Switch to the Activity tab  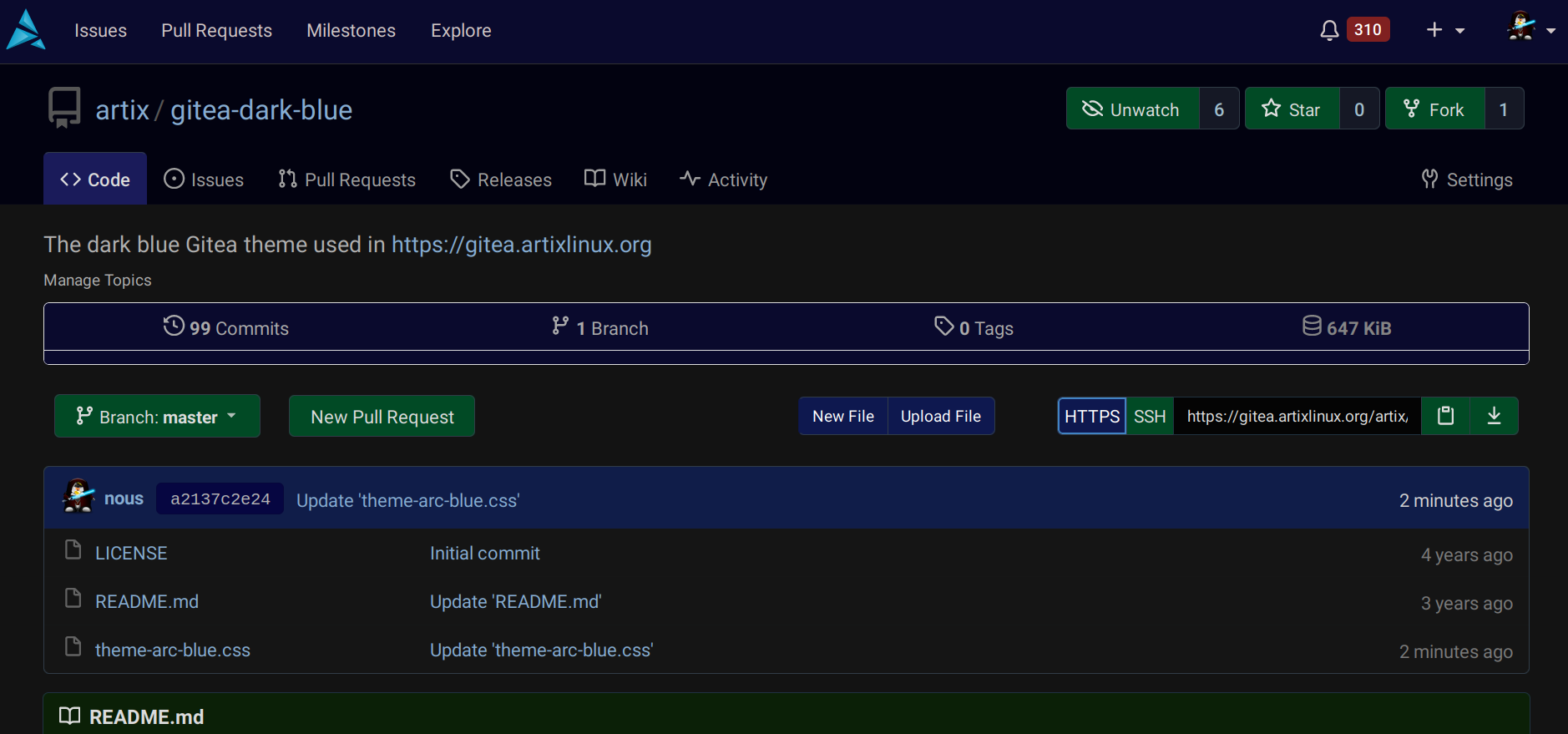[723, 180]
